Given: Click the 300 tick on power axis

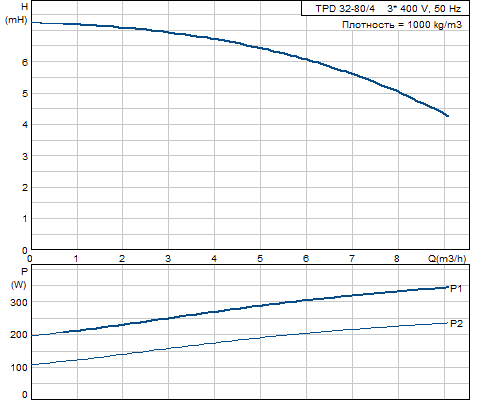Looking at the screenshot, I should [19, 303].
